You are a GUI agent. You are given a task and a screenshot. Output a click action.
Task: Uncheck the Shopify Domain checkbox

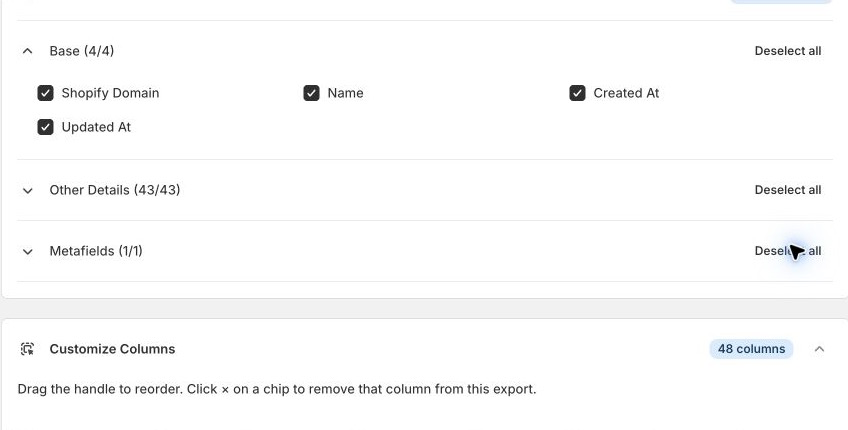click(x=45, y=93)
